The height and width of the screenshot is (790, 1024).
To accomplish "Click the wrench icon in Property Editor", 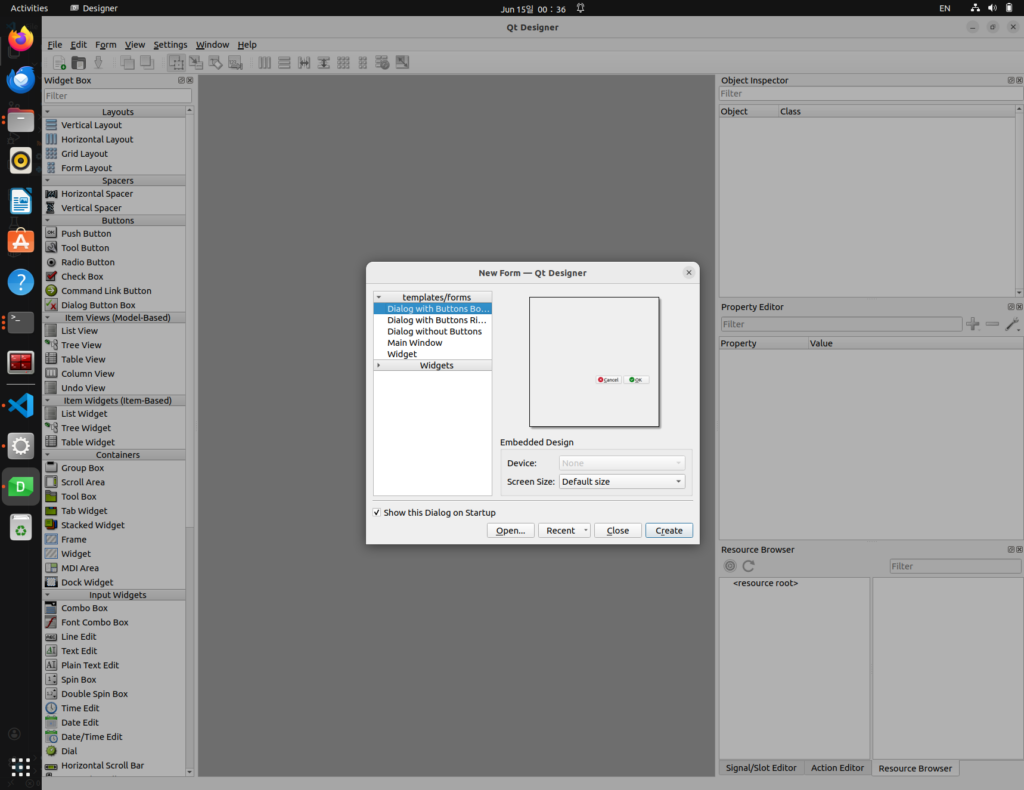I will coord(1012,324).
